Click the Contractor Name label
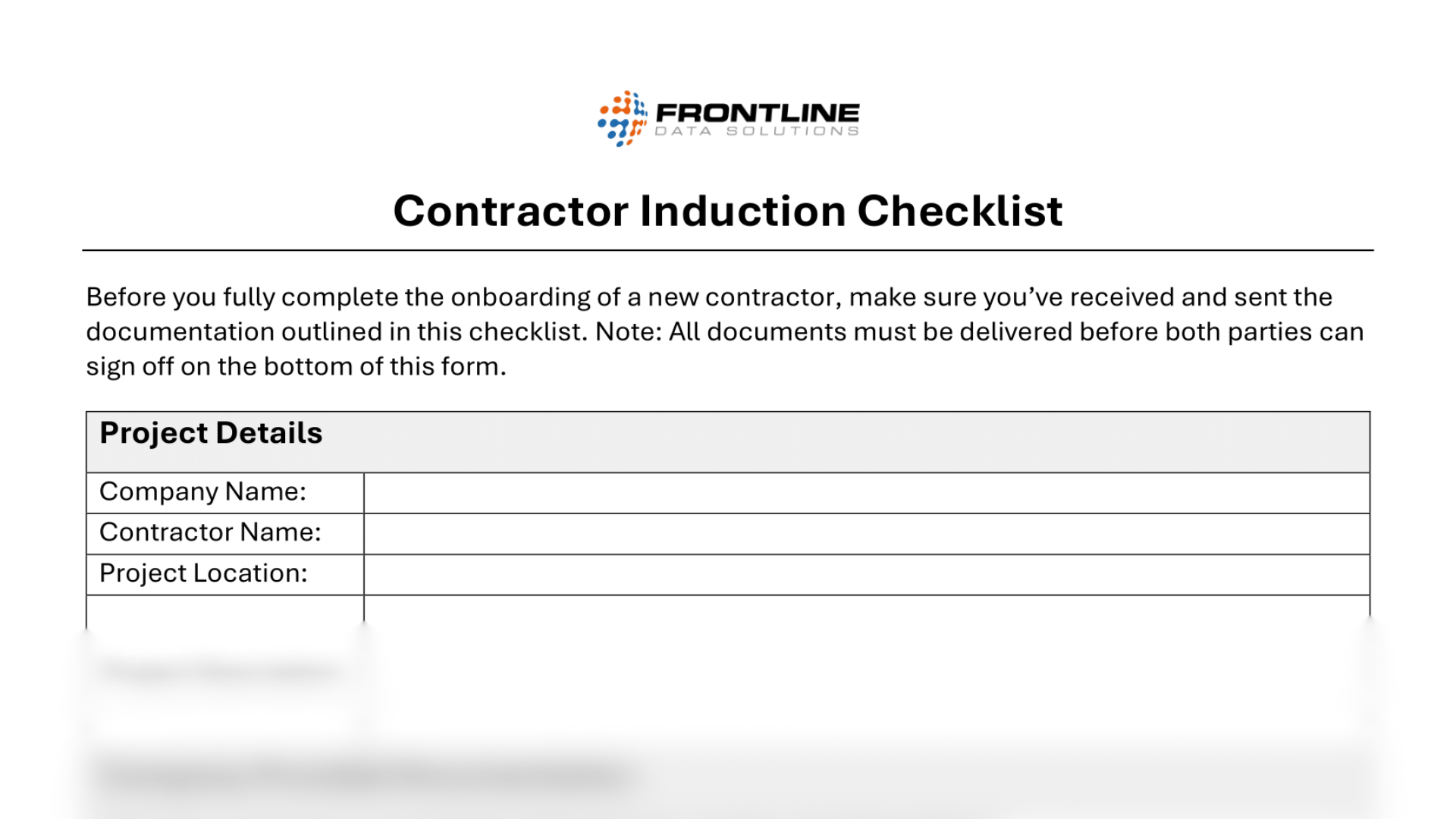Image resolution: width=1456 pixels, height=819 pixels. pos(210,532)
